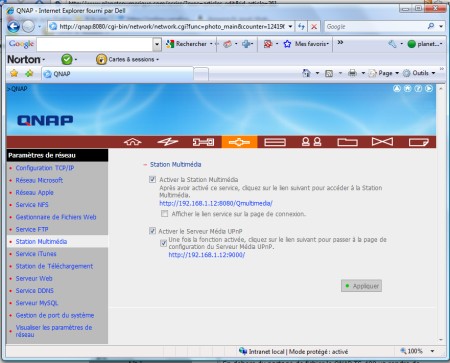450x363 pixels.
Task: Click the Google search field at top right
Action: 376,27
